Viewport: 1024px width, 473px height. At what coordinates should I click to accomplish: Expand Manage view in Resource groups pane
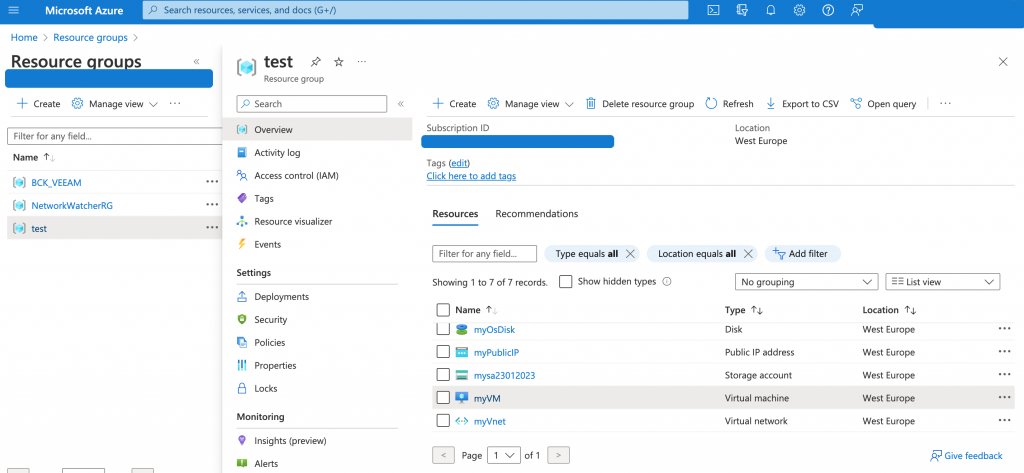(x=115, y=103)
